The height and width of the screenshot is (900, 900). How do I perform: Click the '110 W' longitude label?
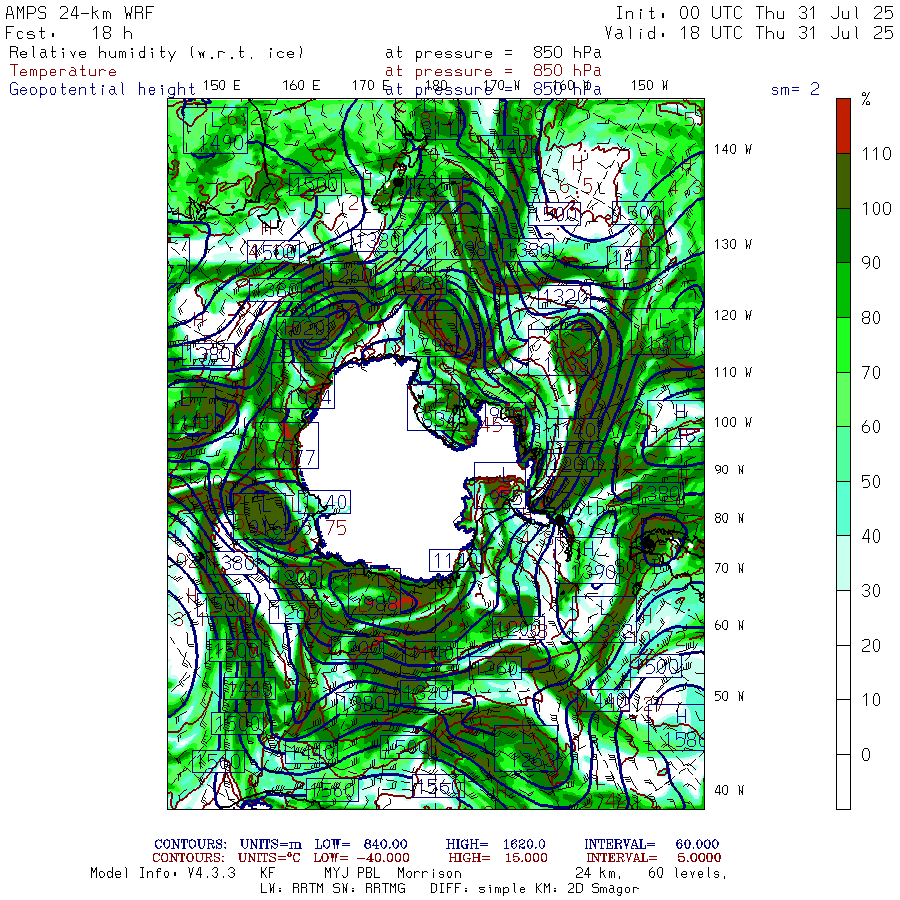(732, 372)
